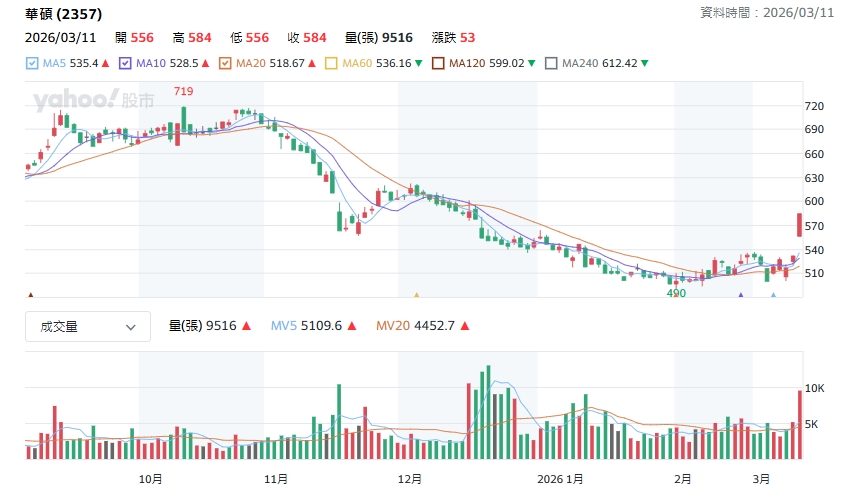This screenshot has height=499, width=846.
Task: Click the 719 high price label
Action: [x=183, y=91]
